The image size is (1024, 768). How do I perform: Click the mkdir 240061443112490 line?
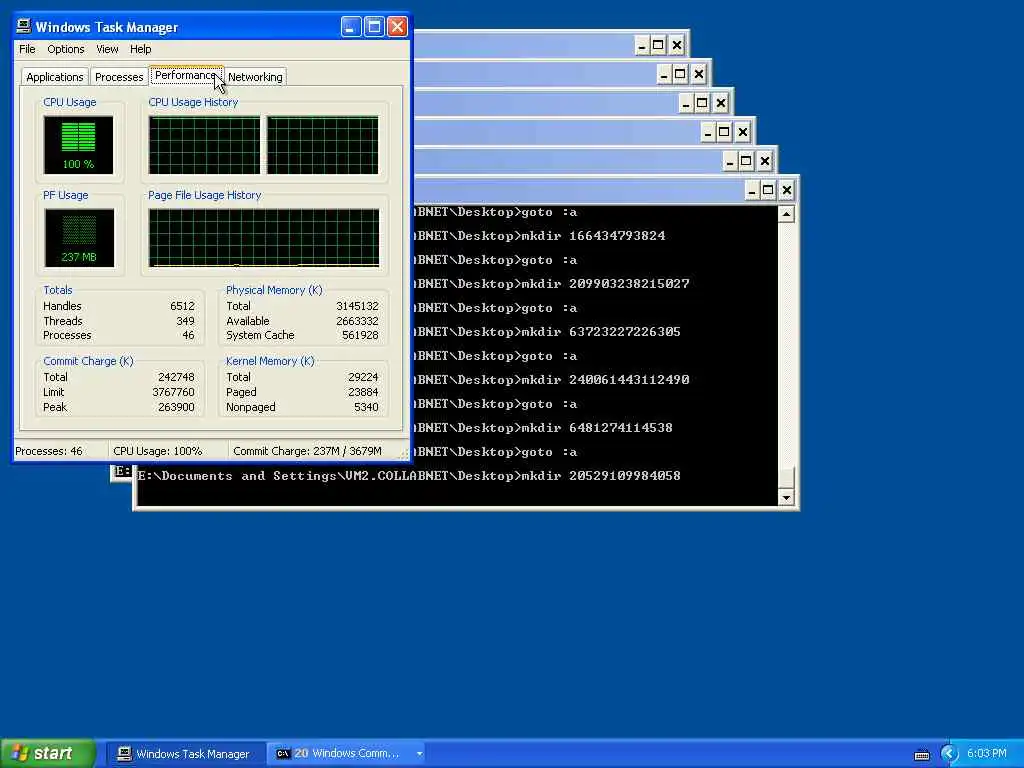pyautogui.click(x=552, y=380)
